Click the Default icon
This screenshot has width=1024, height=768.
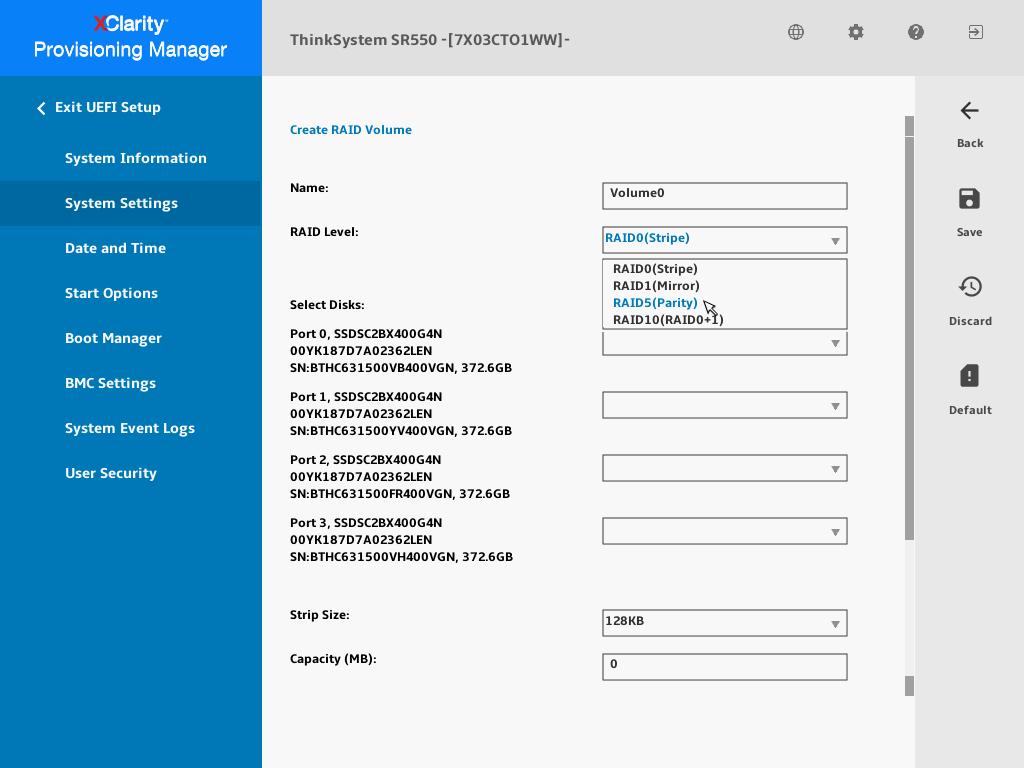tap(969, 376)
